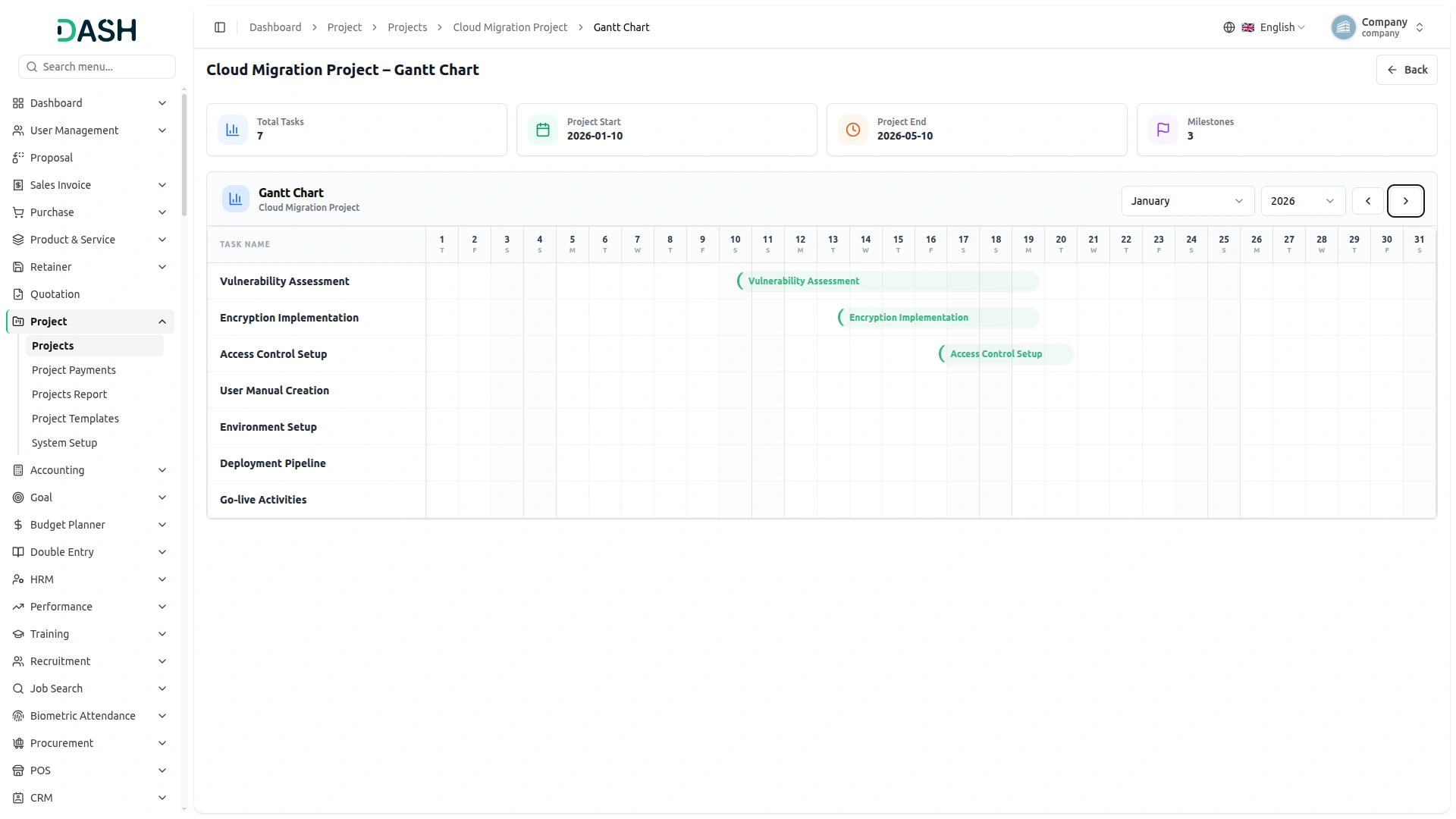Click the Milestones flag icon
The width and height of the screenshot is (1456, 819).
pyautogui.click(x=1163, y=130)
